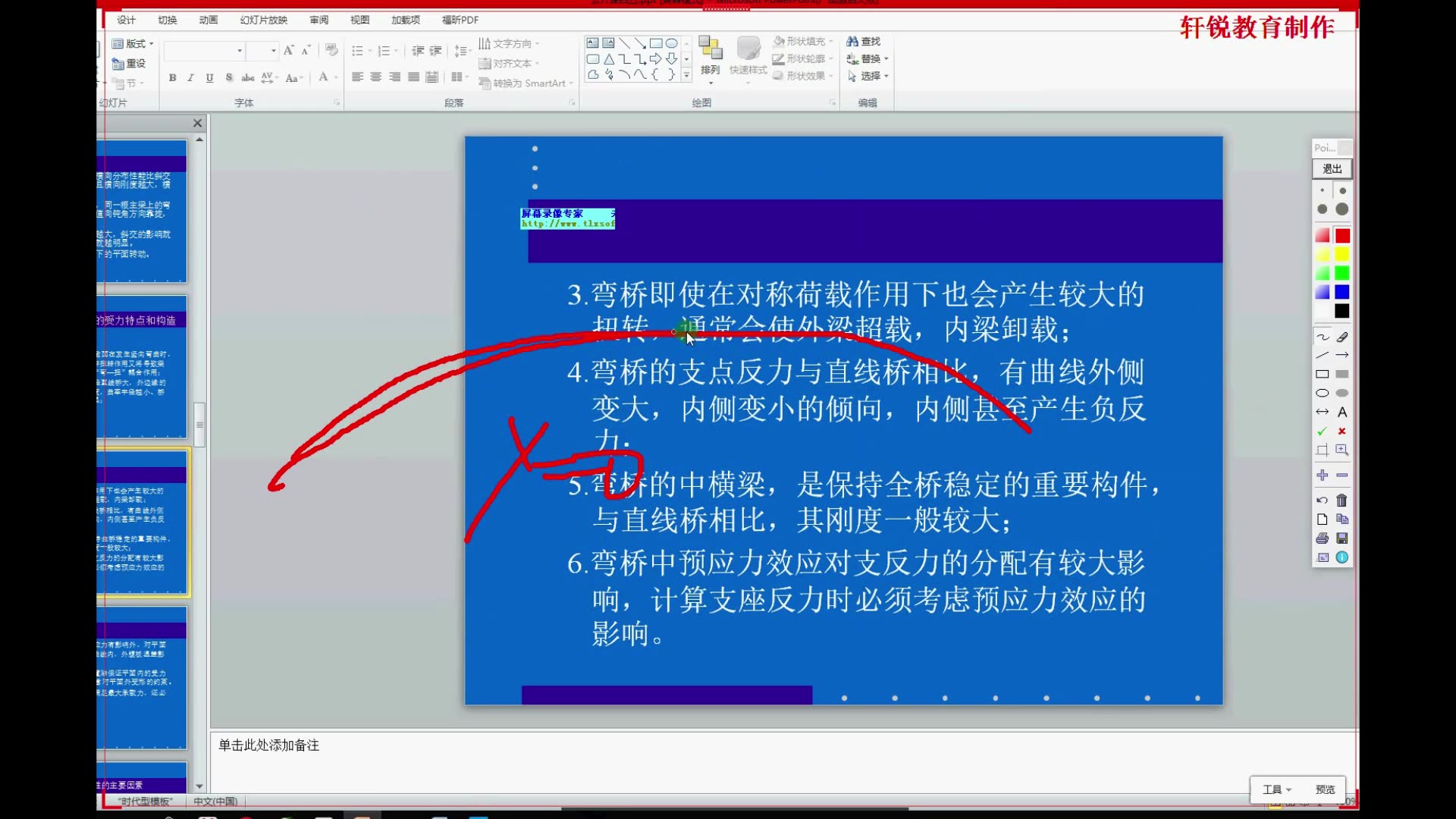The width and height of the screenshot is (1456, 819).
Task: Toggle Underline formatting
Action: click(x=209, y=77)
